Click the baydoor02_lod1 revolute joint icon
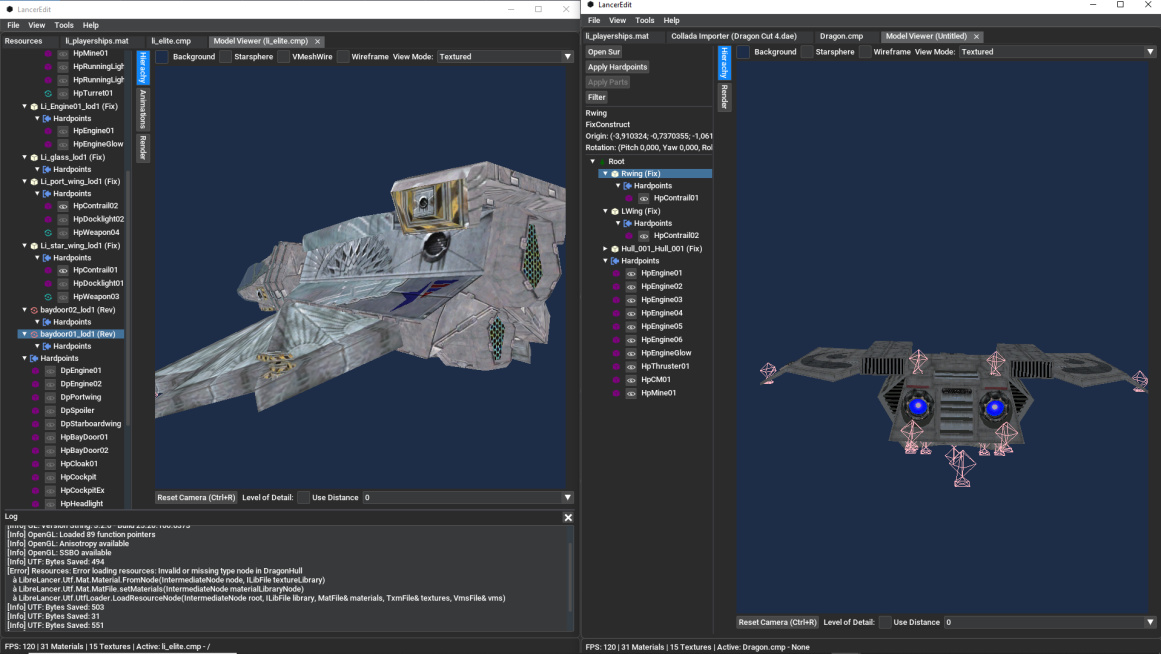 coord(35,310)
